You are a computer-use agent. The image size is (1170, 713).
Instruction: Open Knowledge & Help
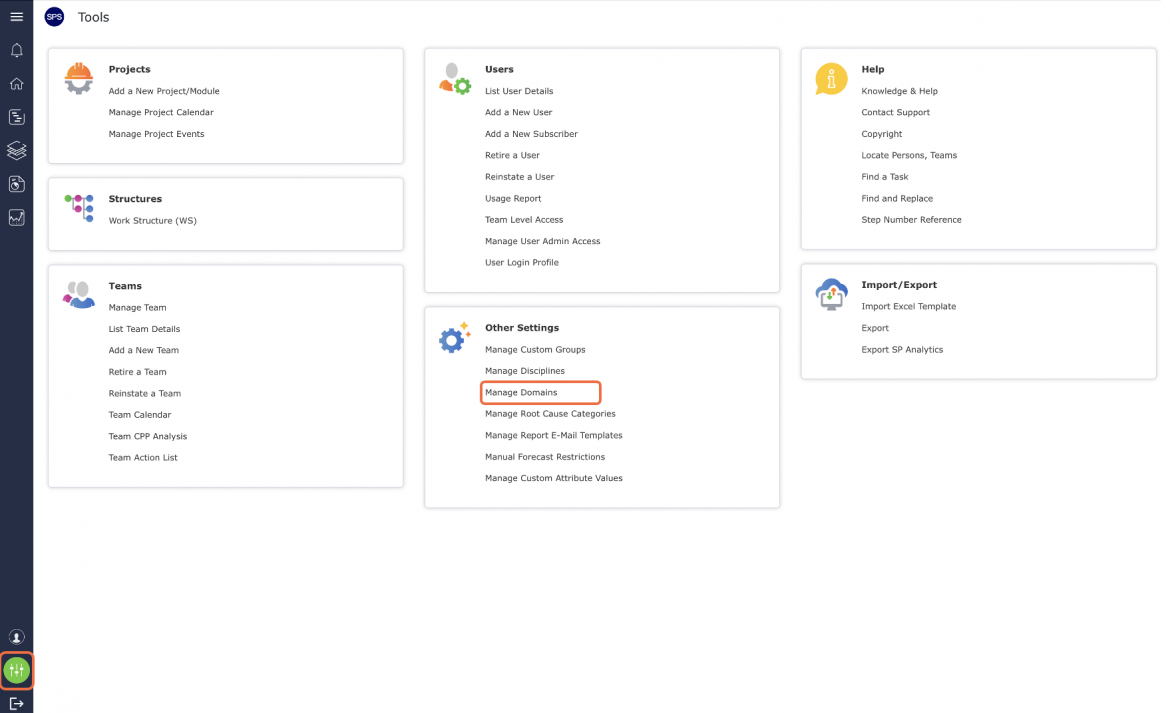(900, 91)
